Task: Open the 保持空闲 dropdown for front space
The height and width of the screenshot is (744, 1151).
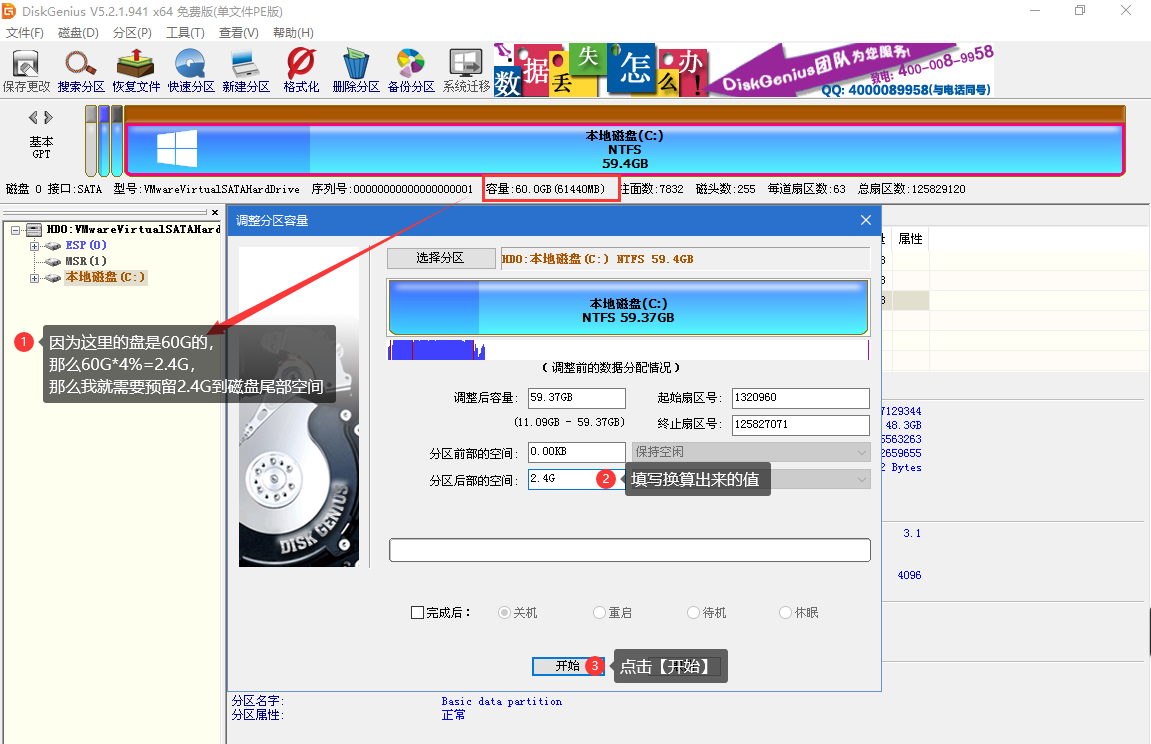Action: click(x=750, y=453)
